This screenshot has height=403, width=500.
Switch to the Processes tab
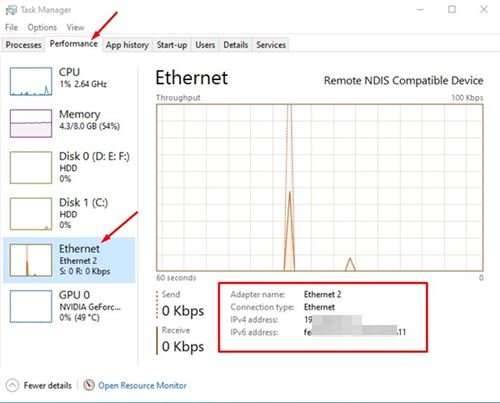coord(23,45)
